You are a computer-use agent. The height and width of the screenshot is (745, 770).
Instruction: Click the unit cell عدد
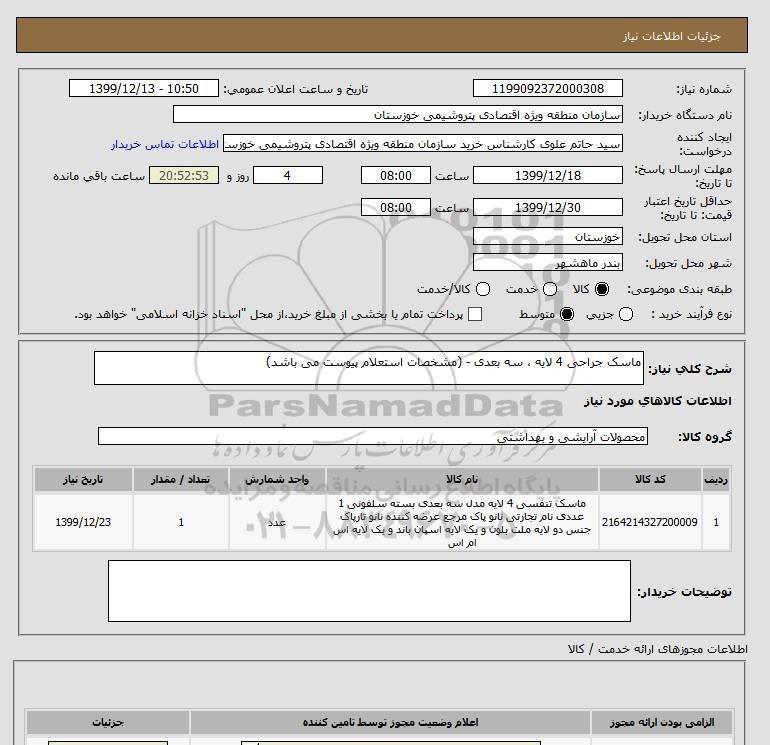click(x=277, y=522)
